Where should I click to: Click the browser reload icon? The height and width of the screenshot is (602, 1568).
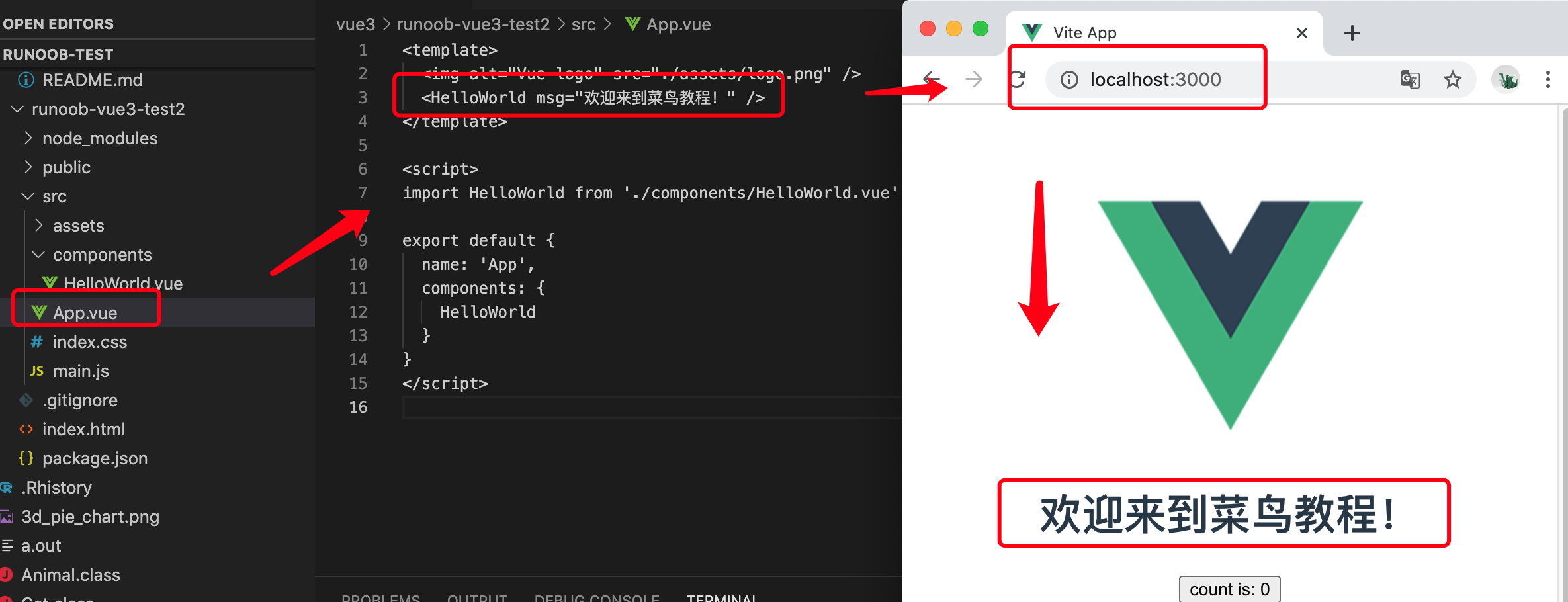tap(1019, 79)
